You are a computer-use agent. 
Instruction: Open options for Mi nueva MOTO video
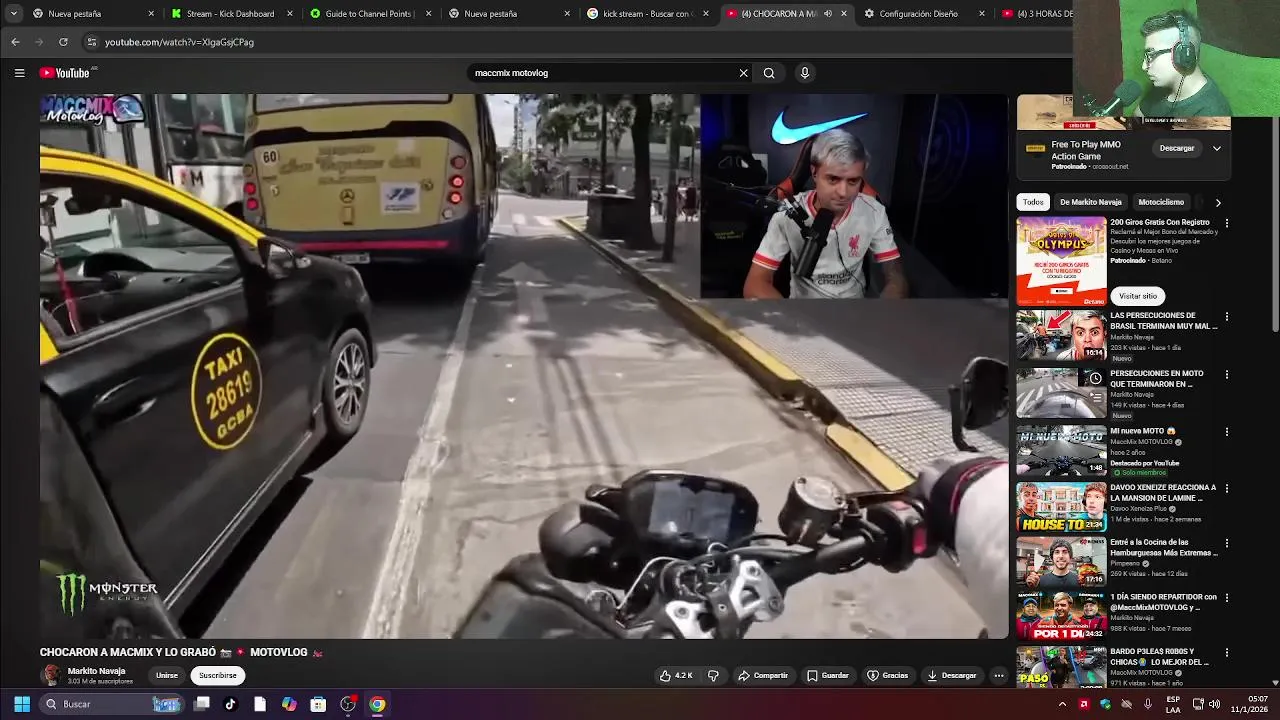[1227, 432]
